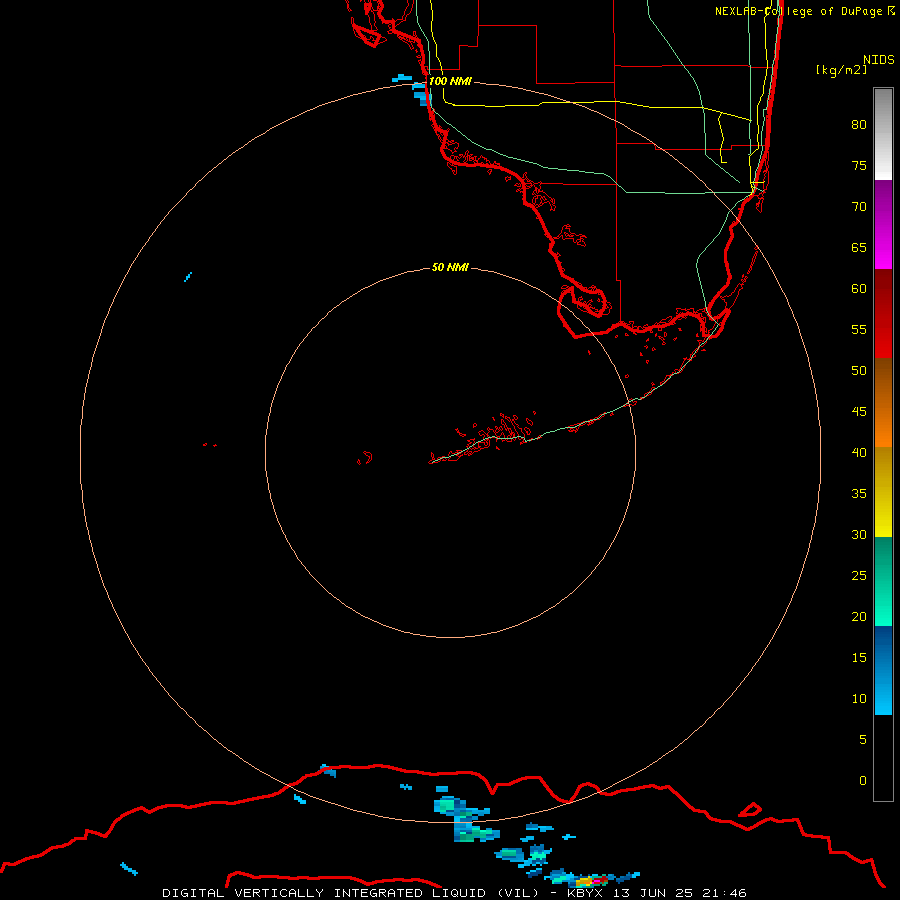The image size is (900, 900).
Task: Click the NIDS label
Action: click(x=879, y=60)
